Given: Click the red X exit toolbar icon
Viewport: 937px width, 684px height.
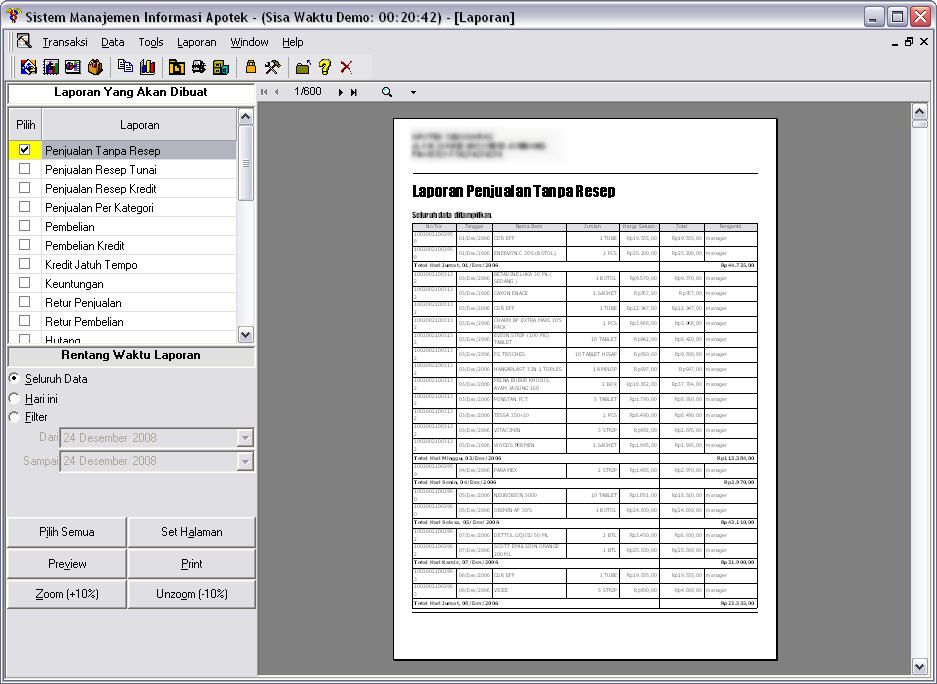Looking at the screenshot, I should [346, 67].
